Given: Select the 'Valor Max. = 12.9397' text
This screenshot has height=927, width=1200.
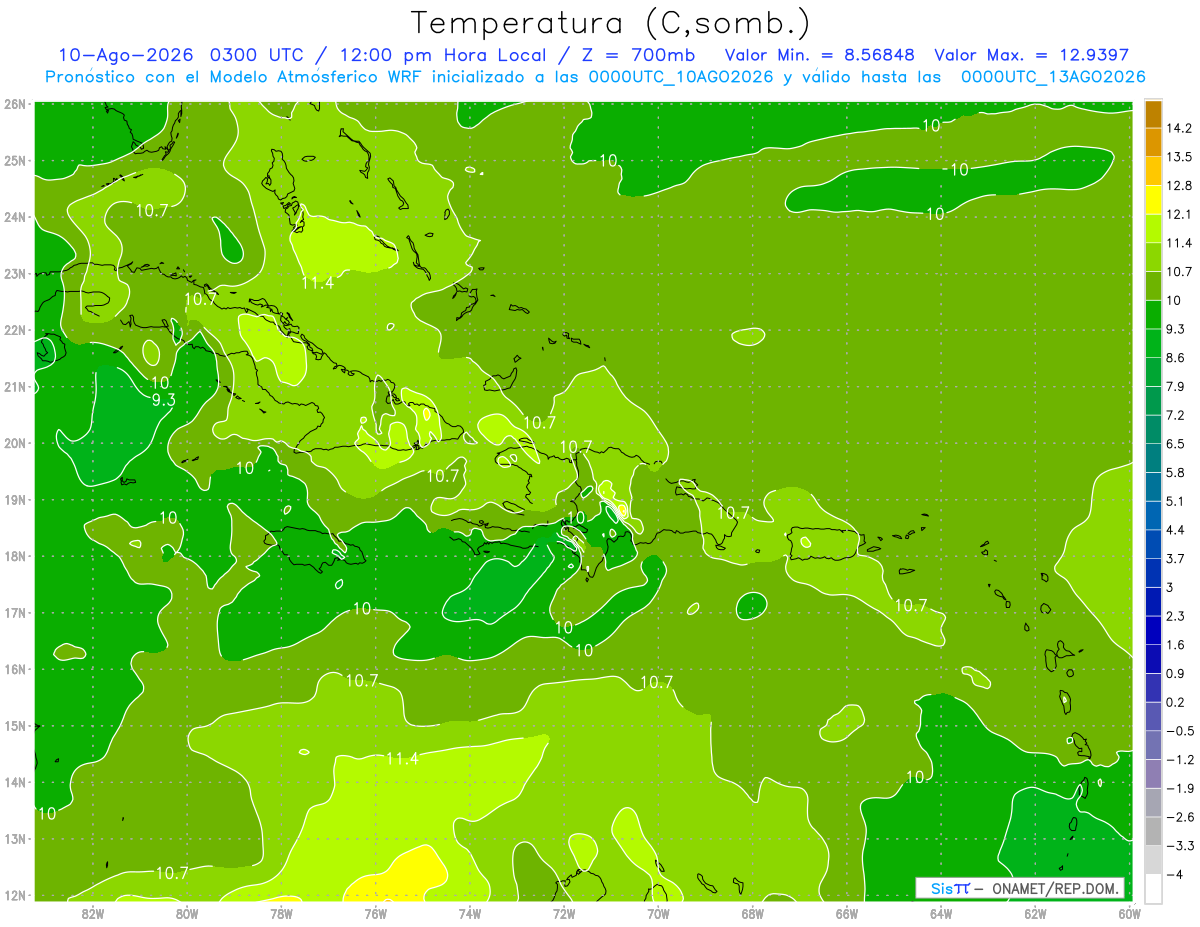Looking at the screenshot, I should click(1031, 55).
